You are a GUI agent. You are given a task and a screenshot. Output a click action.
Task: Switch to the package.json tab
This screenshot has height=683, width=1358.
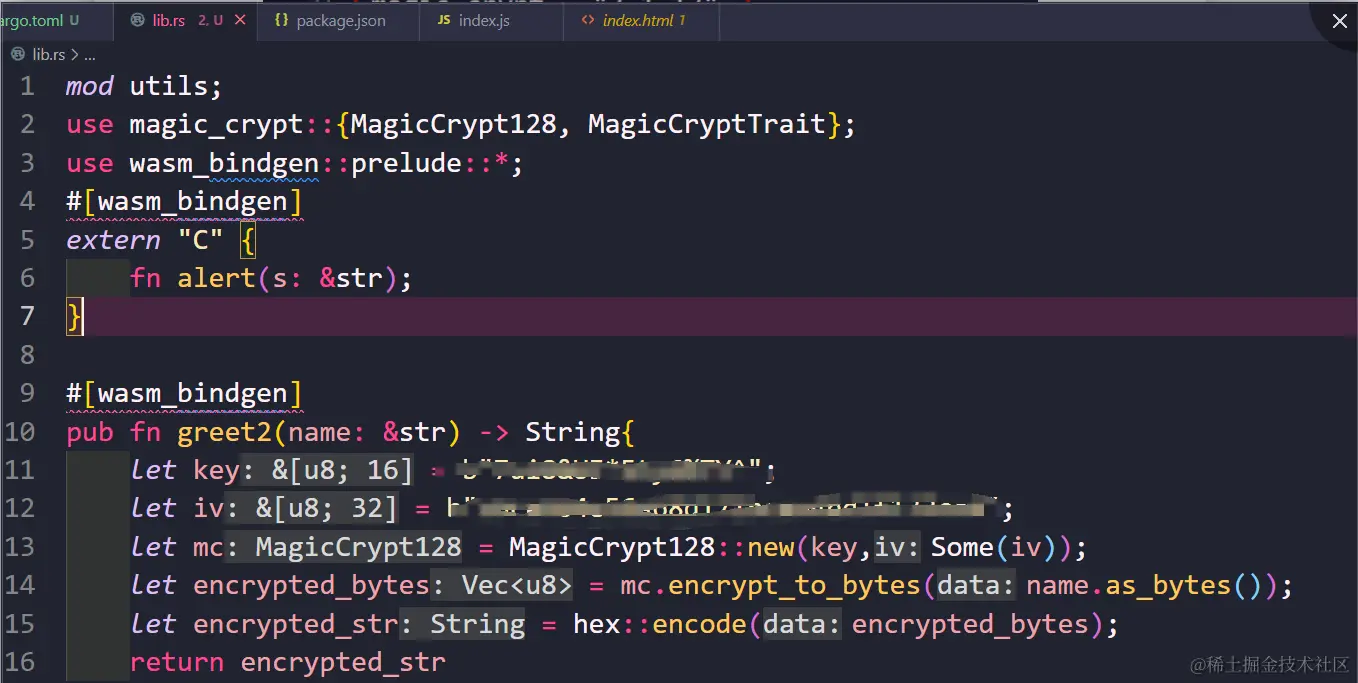340,20
